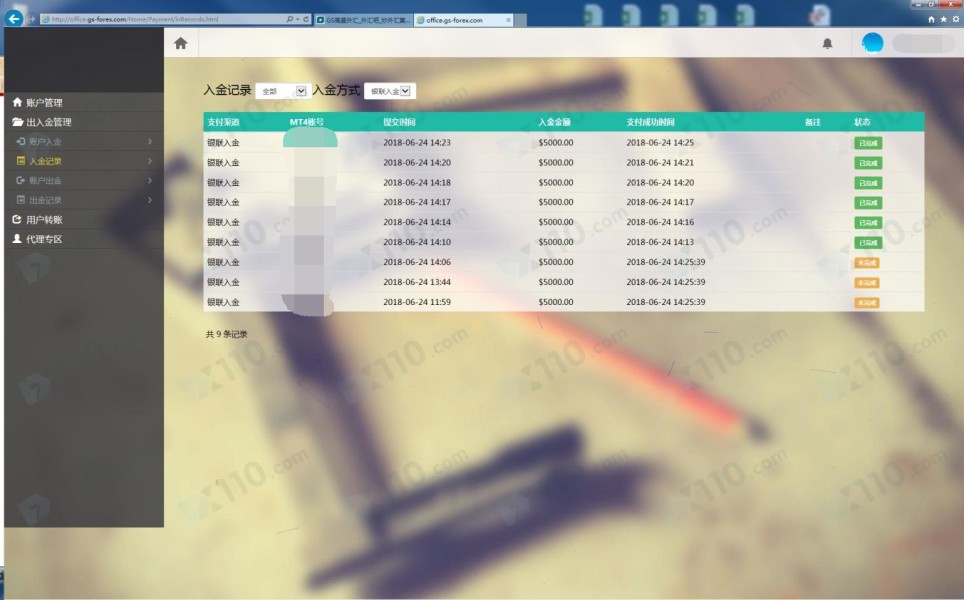Expand the 账户出金 sidebar chevron

(x=150, y=181)
